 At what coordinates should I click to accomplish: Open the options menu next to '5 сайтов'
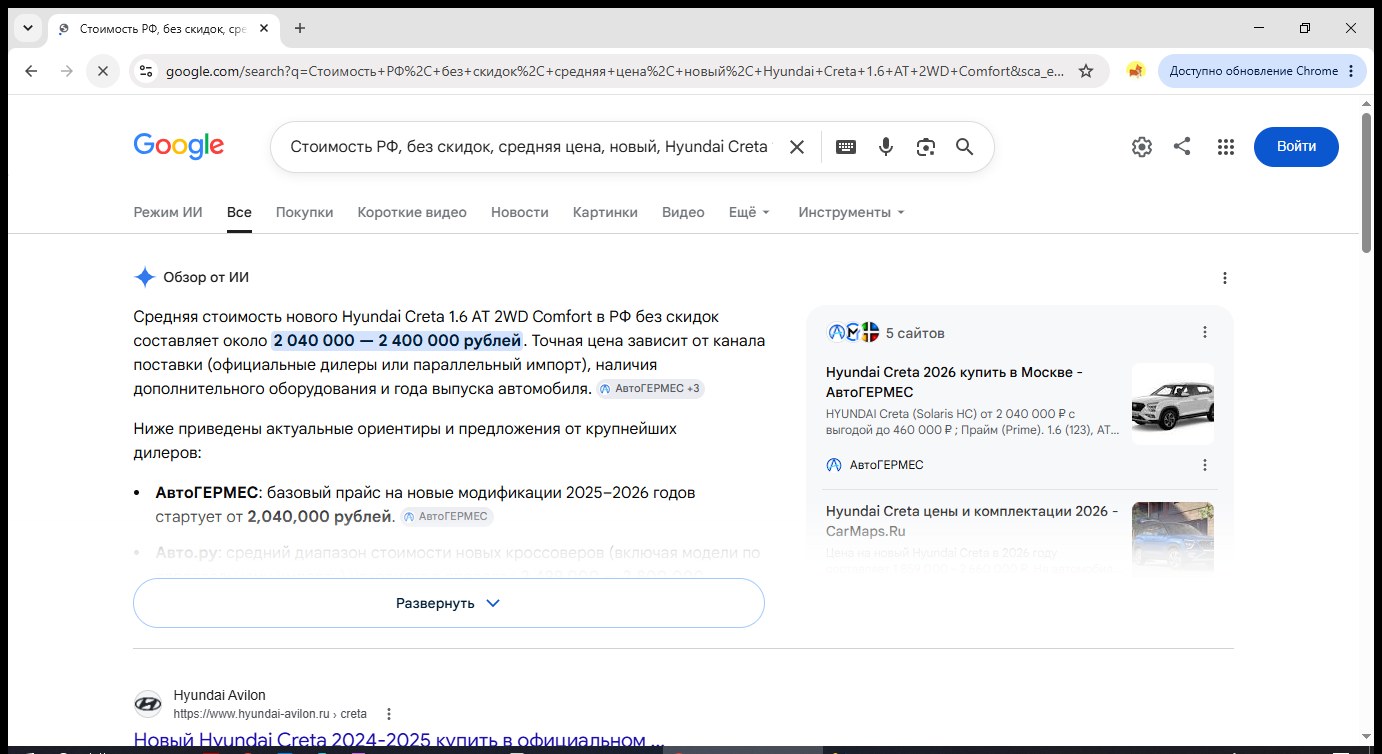(1205, 332)
